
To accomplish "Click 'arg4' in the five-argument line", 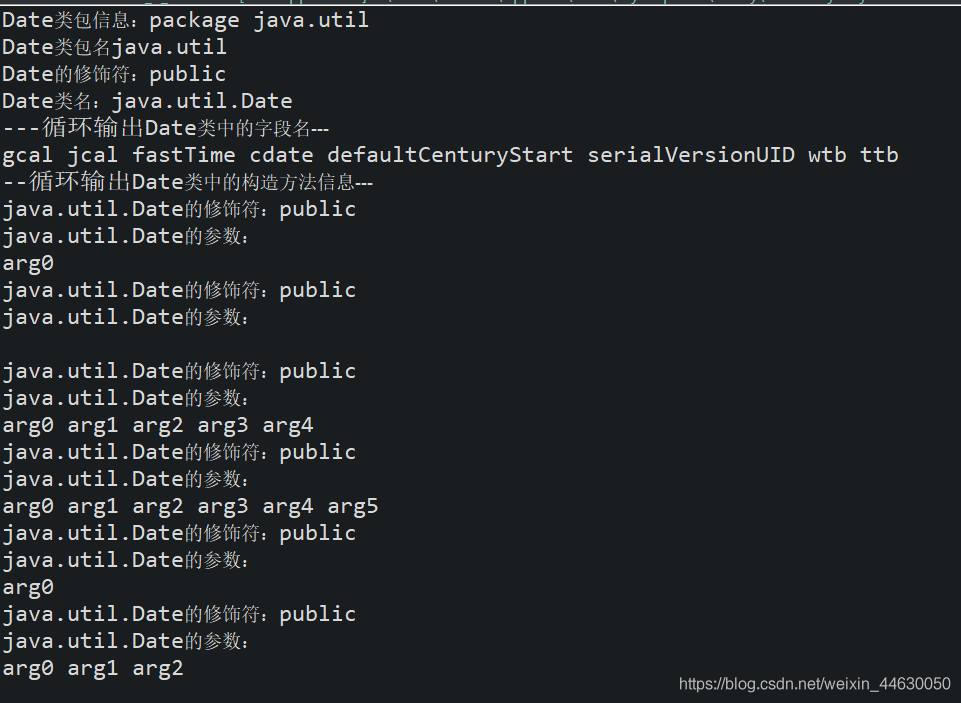I will coord(287,426).
